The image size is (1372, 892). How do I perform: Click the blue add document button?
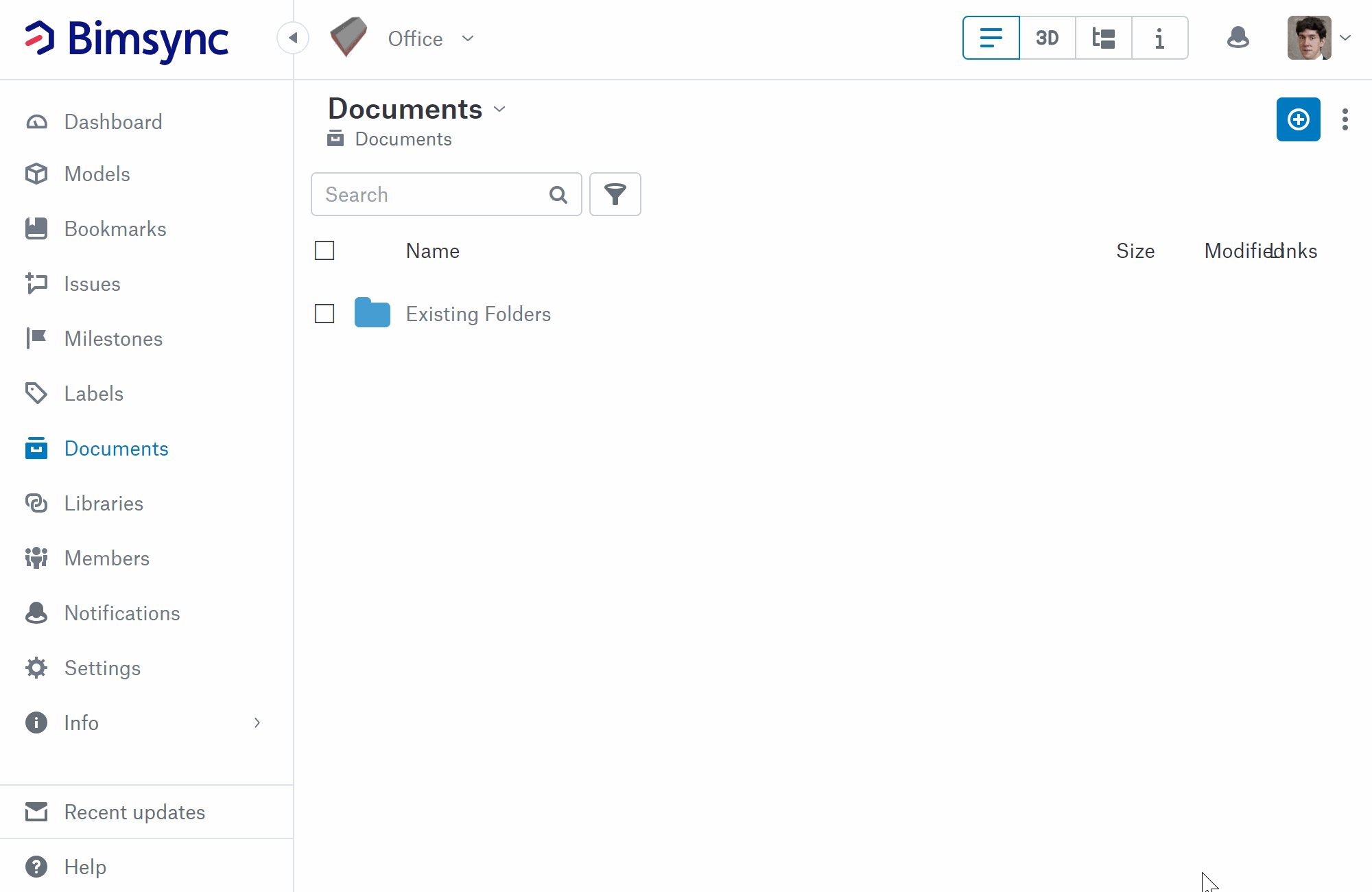[1298, 119]
